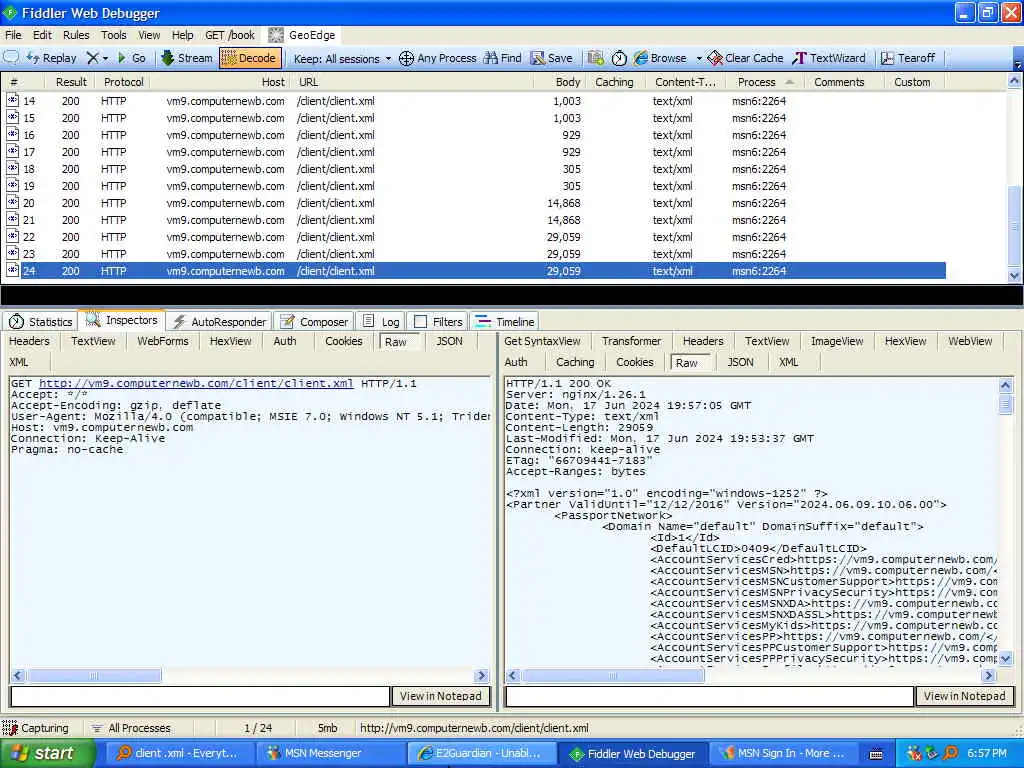
Task: Toggle the Filters tab checkbox
Action: pos(421,322)
